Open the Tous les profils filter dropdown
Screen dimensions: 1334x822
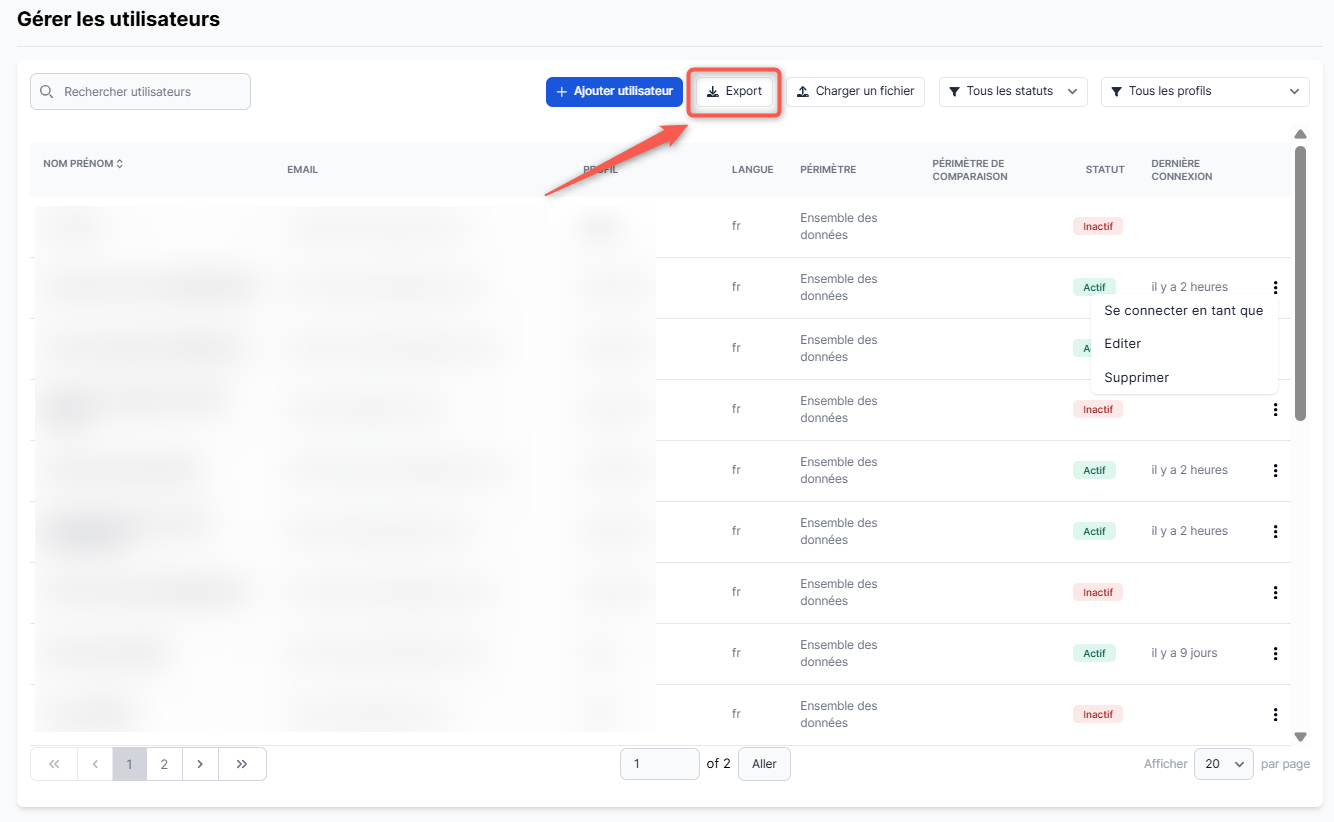(x=1204, y=92)
